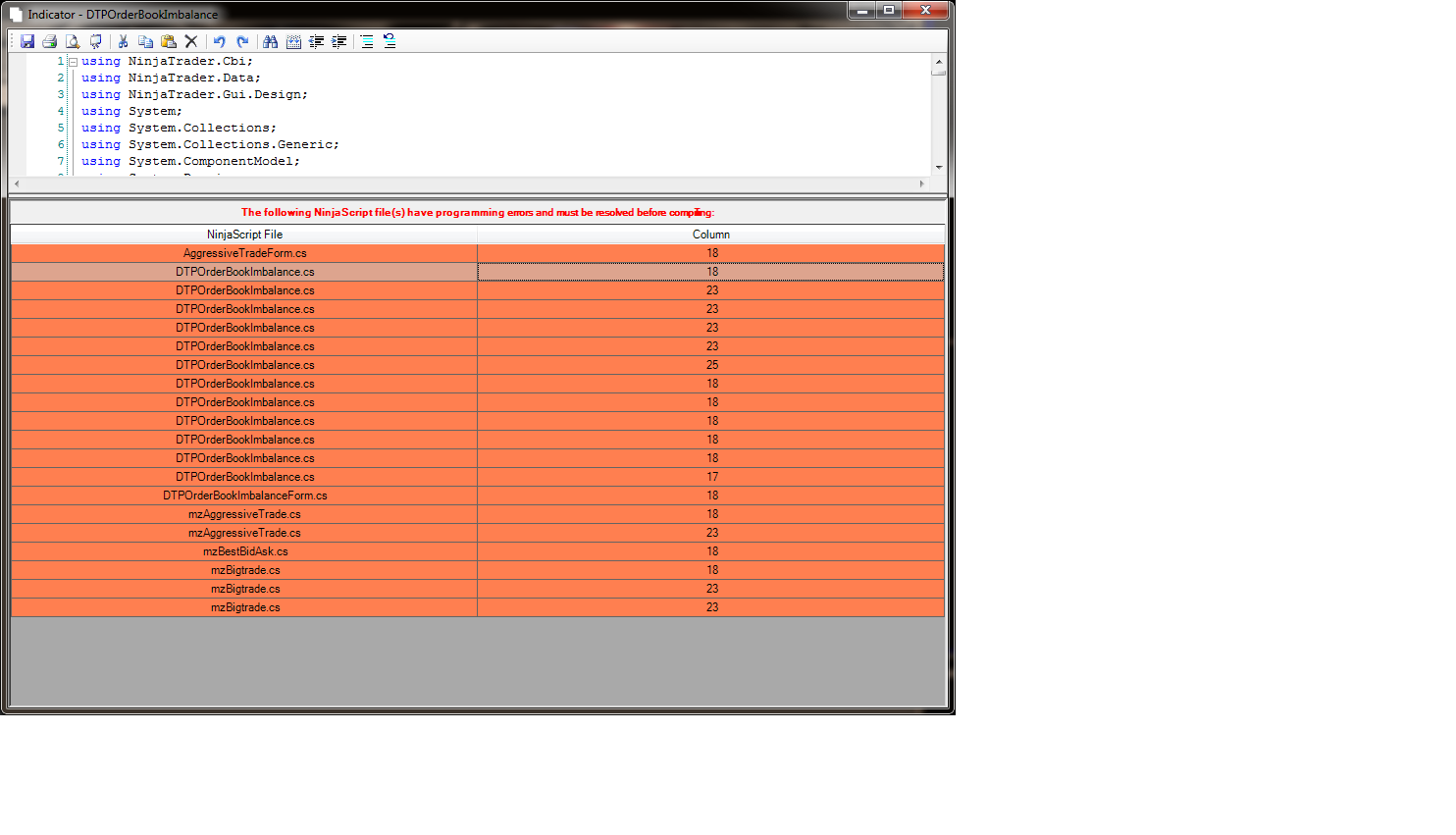Screen dimensions: 1456x835
Task: Click the horizontal scrollbar right arrow
Action: click(x=921, y=183)
